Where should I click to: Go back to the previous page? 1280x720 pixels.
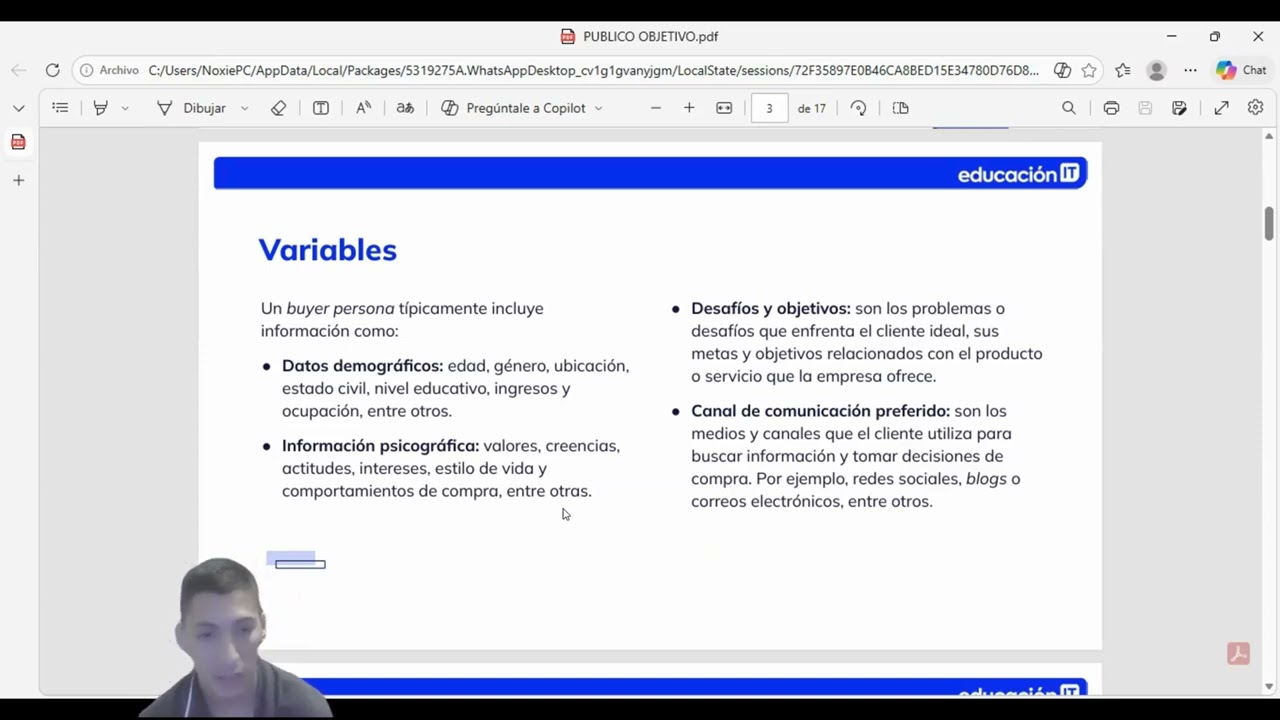click(18, 70)
